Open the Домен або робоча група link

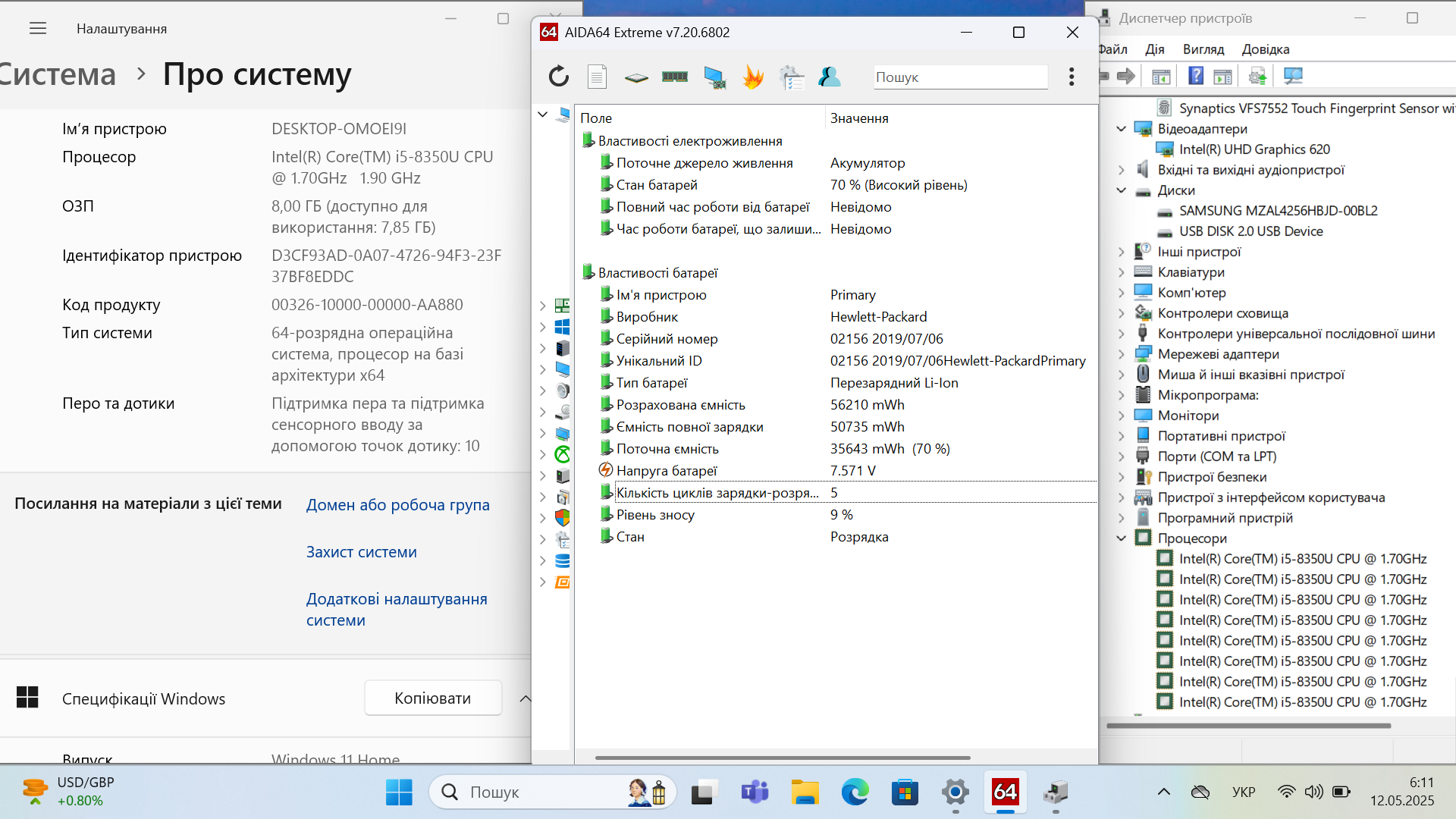point(398,505)
